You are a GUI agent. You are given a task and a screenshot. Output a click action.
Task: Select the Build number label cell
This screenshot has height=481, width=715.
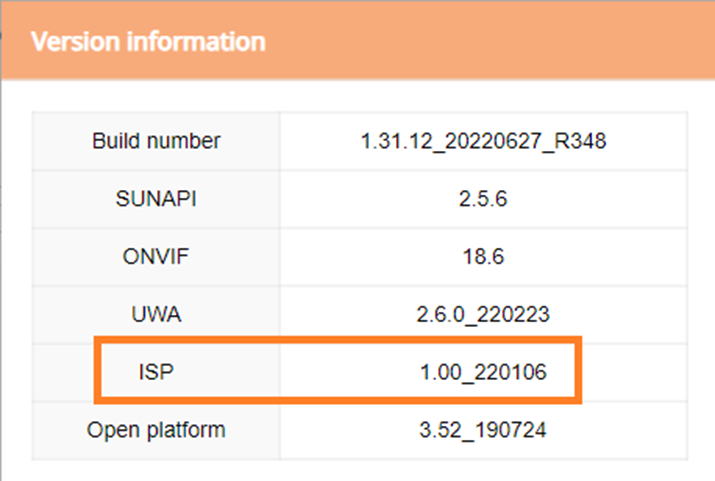click(156, 141)
